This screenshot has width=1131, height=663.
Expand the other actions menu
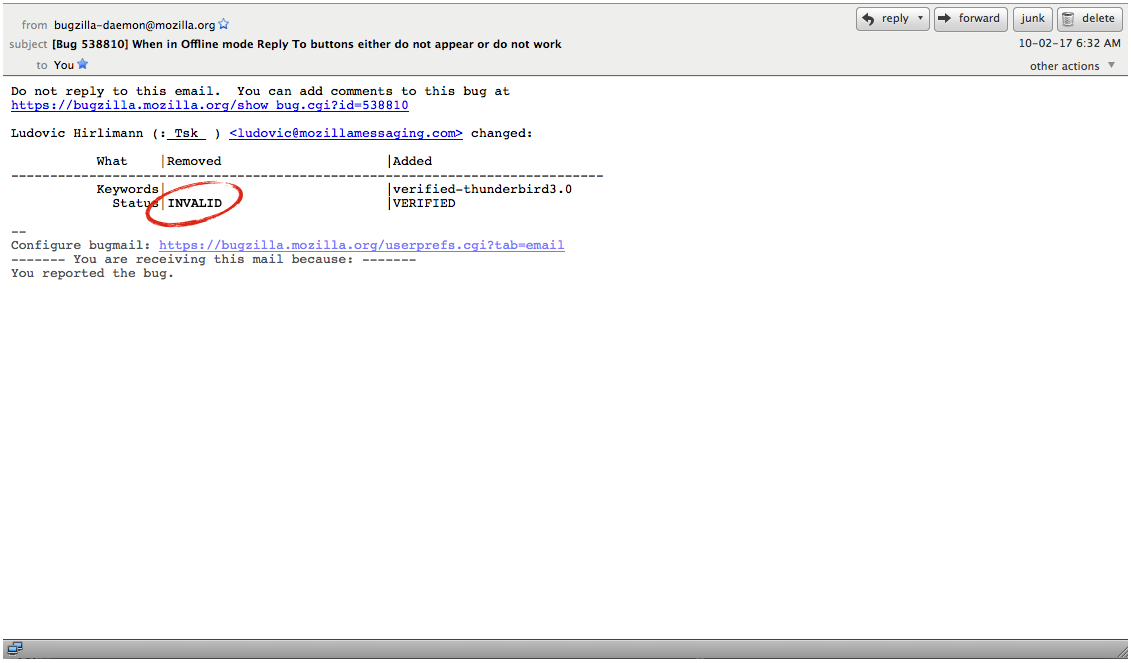pyautogui.click(x=1072, y=66)
